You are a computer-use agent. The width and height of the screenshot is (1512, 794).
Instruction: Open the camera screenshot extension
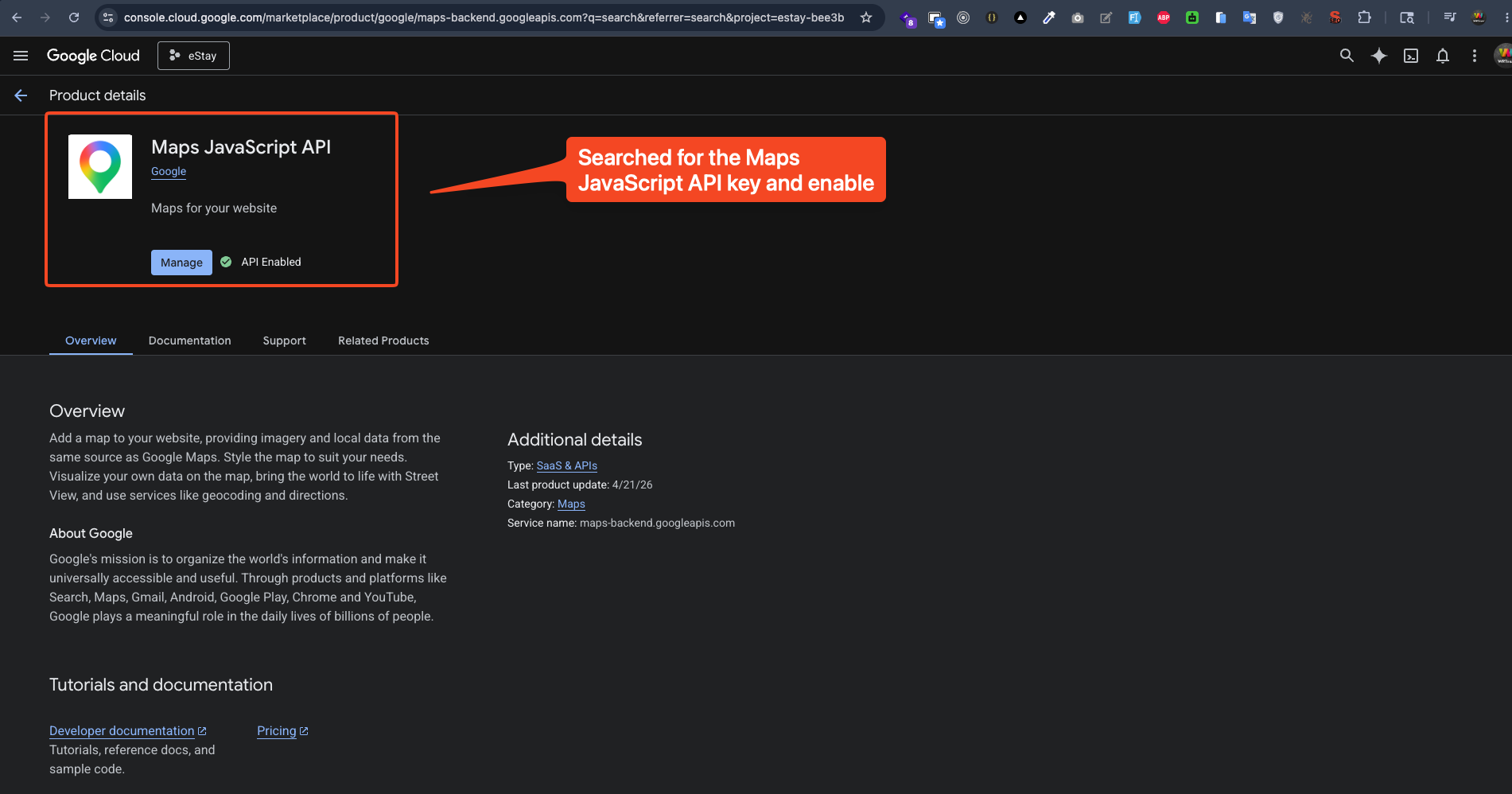(x=1078, y=18)
